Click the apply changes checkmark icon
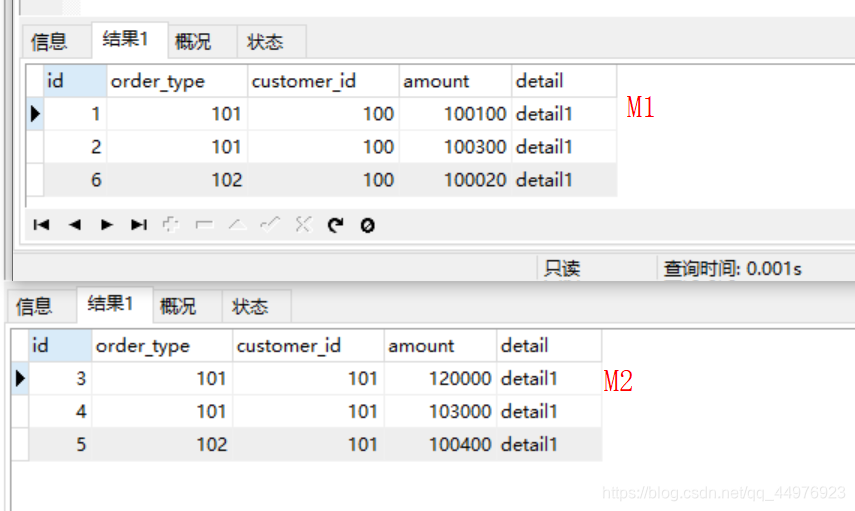 270,225
